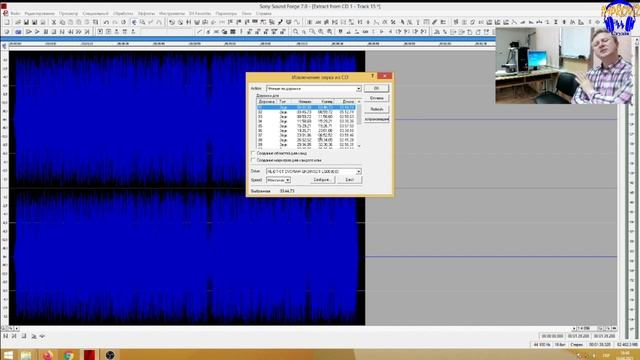Screen dimensions: 640x360
Task: Select track 06 in the track list
Action: click(x=306, y=131)
